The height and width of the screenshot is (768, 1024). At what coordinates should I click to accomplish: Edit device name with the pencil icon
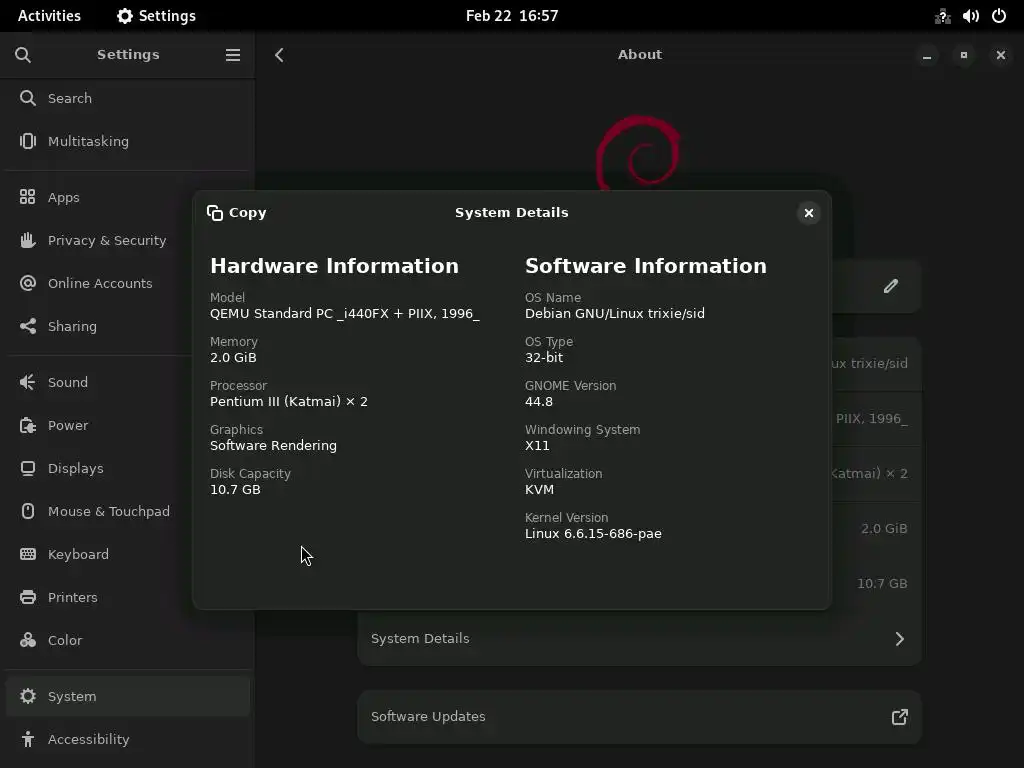point(891,286)
